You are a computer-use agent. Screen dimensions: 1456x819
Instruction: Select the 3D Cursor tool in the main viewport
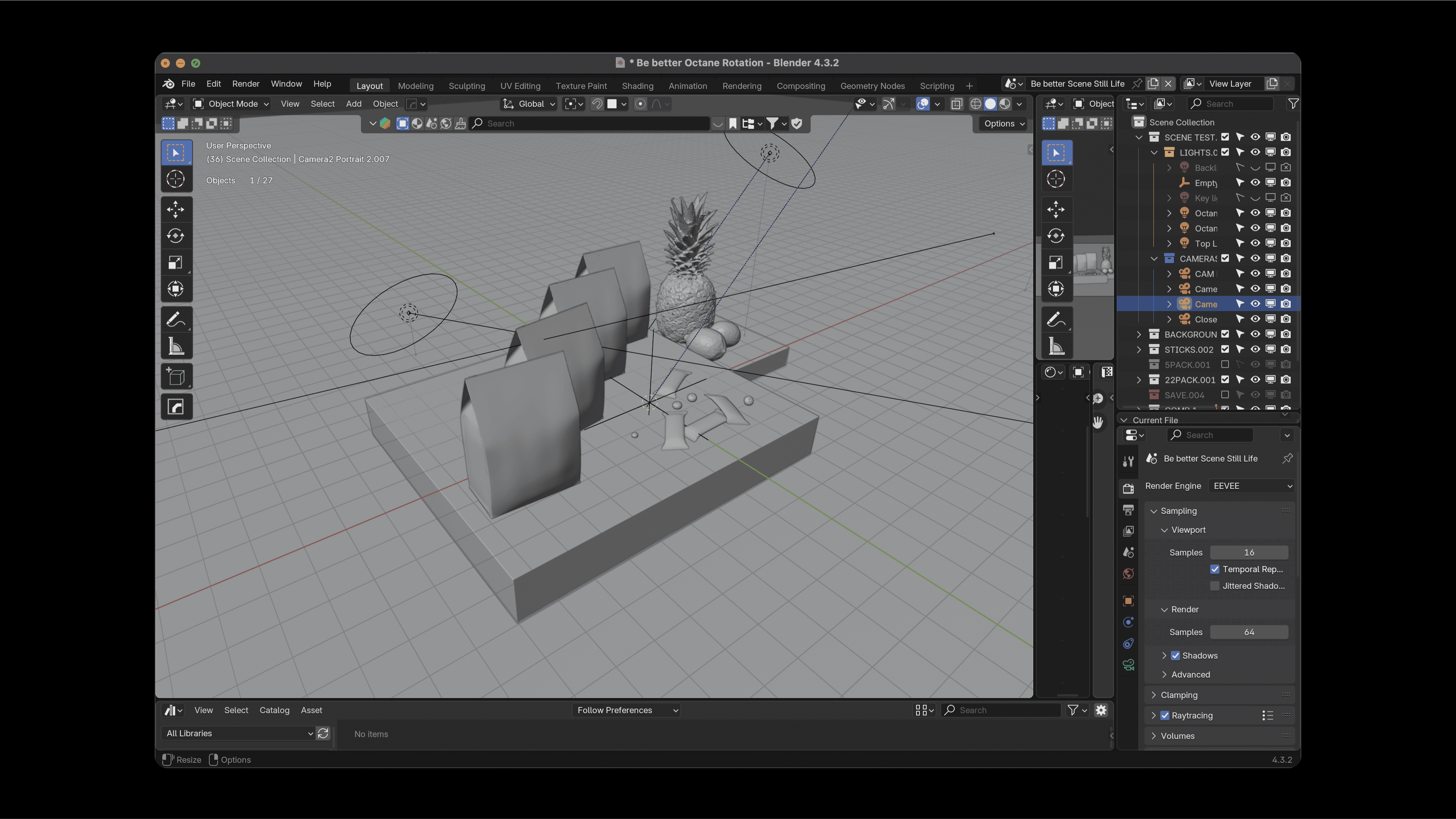pos(176,179)
